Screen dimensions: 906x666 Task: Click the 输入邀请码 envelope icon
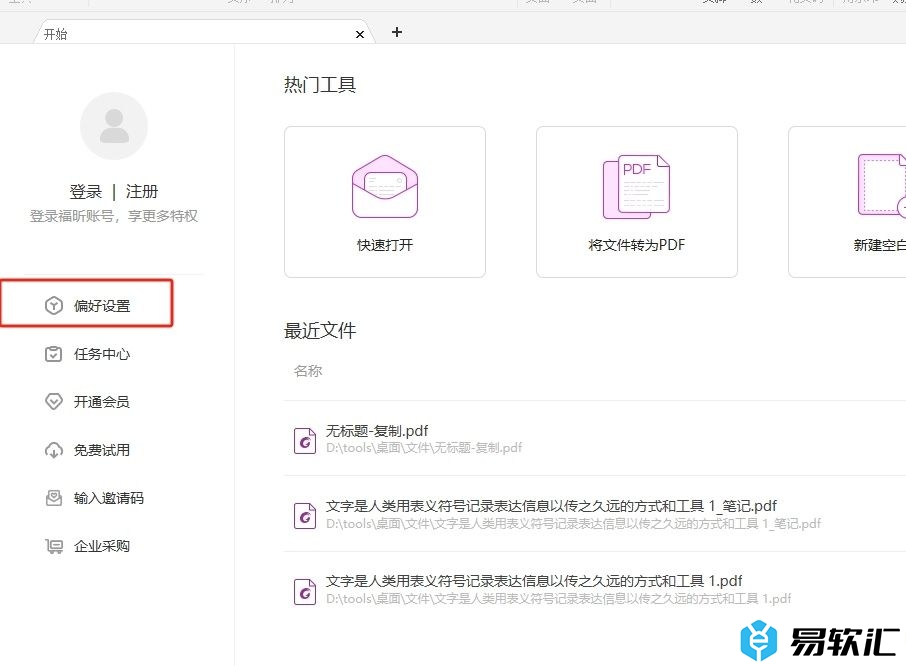(54, 498)
